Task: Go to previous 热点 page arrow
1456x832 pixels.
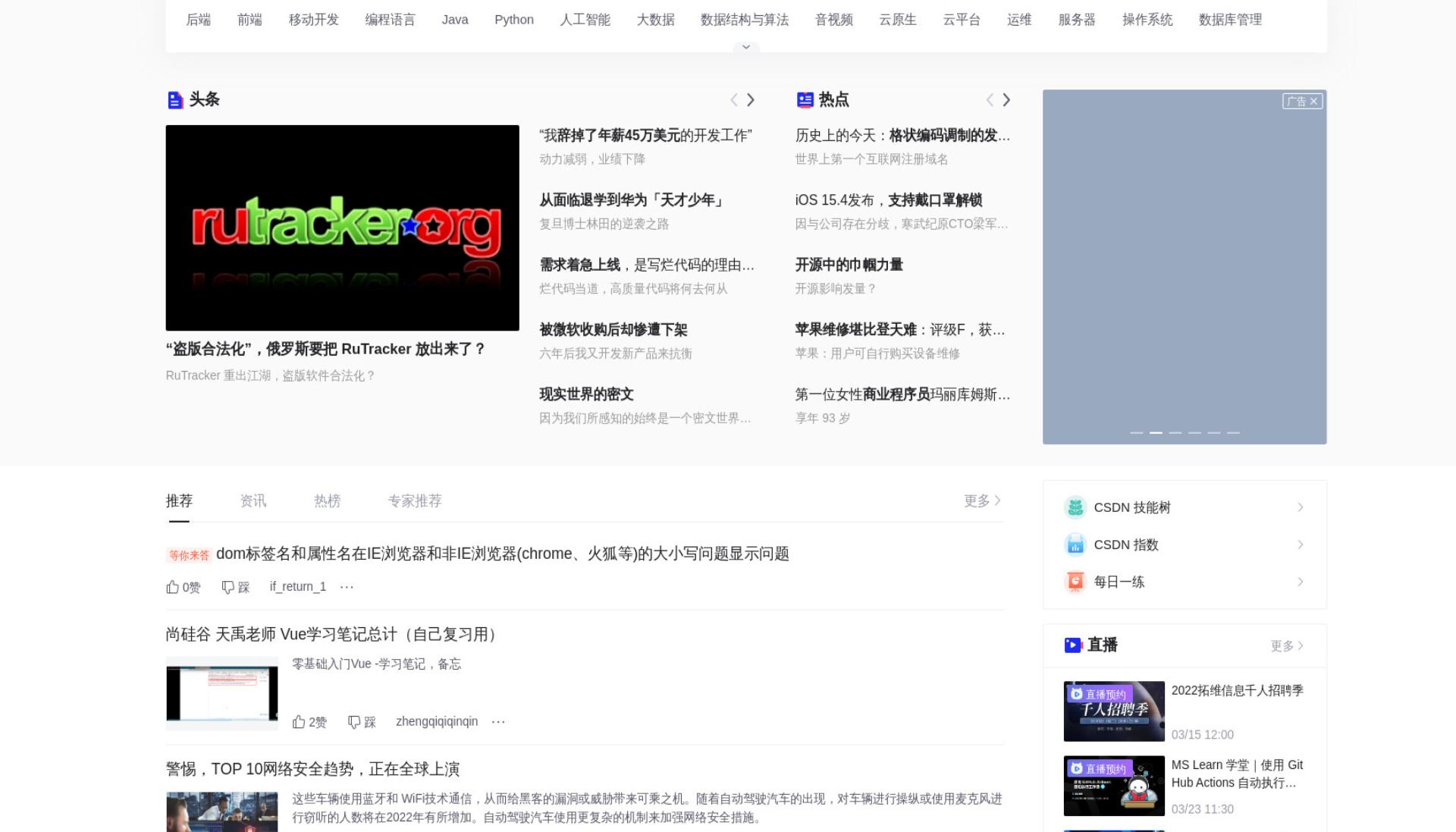Action: pos(989,100)
